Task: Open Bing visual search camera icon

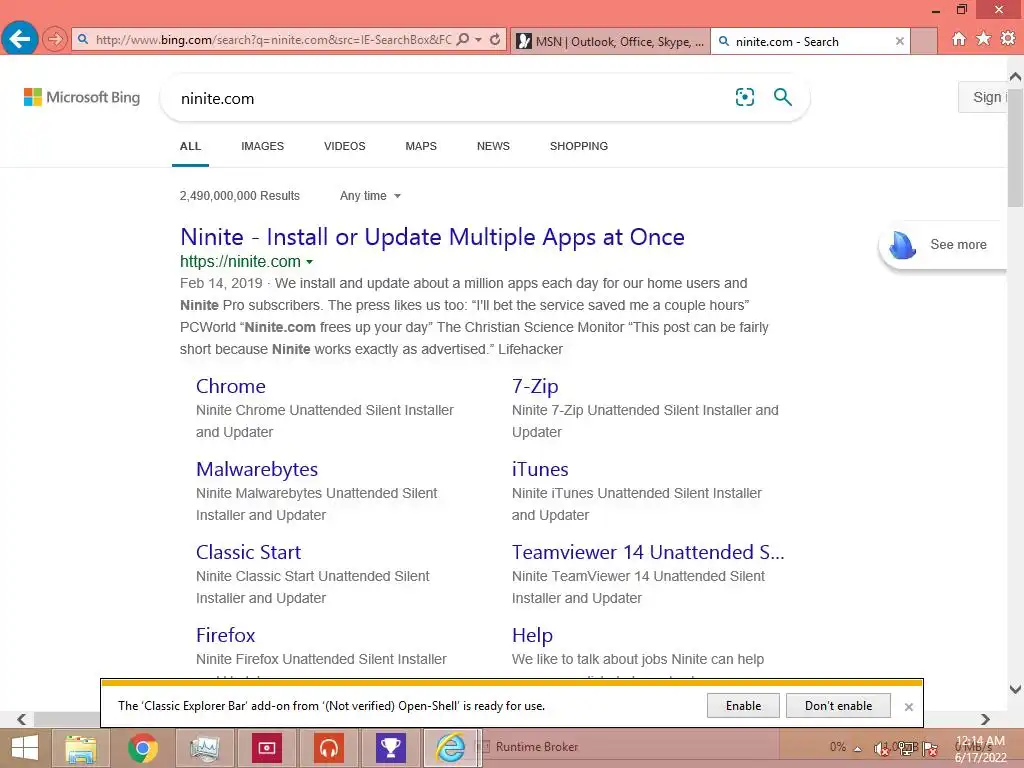Action: [744, 97]
